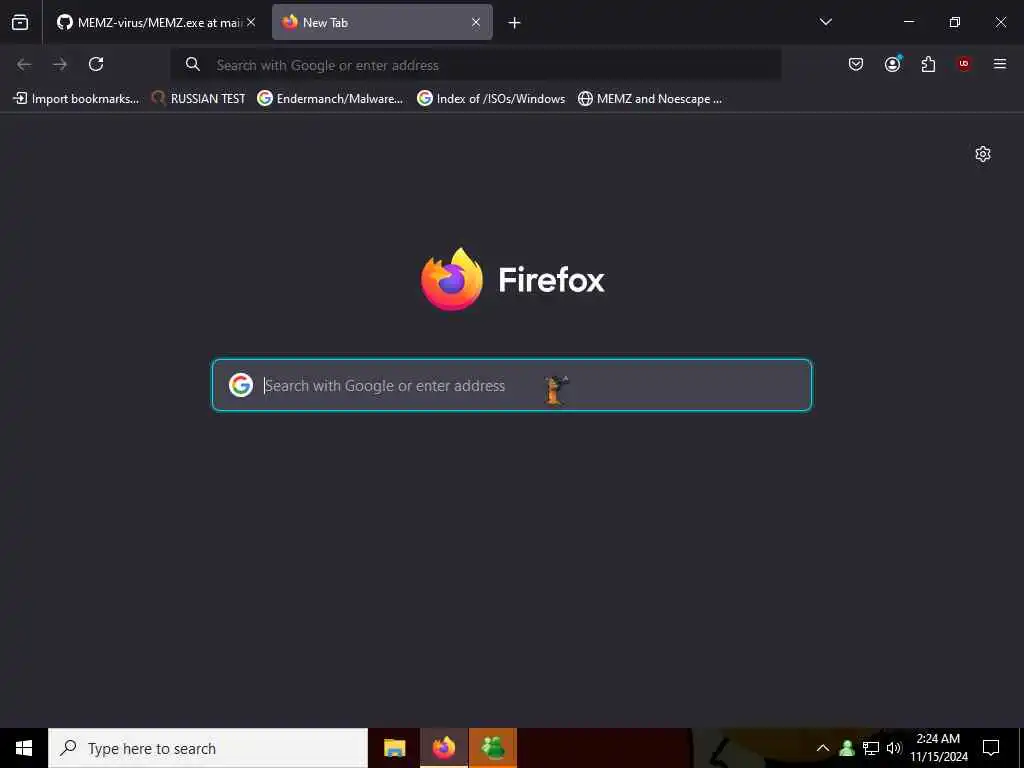Click the green user tray icon
Screen dimensions: 1024x768
[847, 748]
